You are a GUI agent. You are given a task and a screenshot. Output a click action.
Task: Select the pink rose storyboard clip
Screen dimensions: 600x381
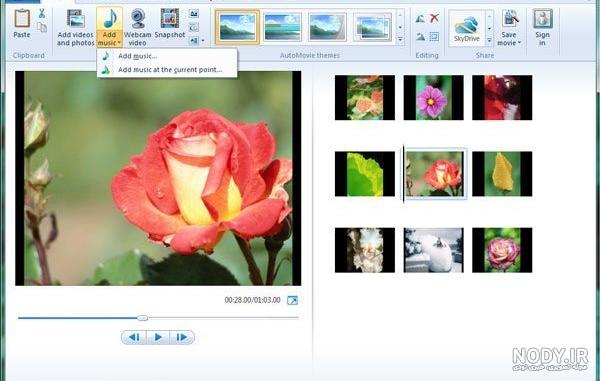pyautogui.click(x=502, y=250)
